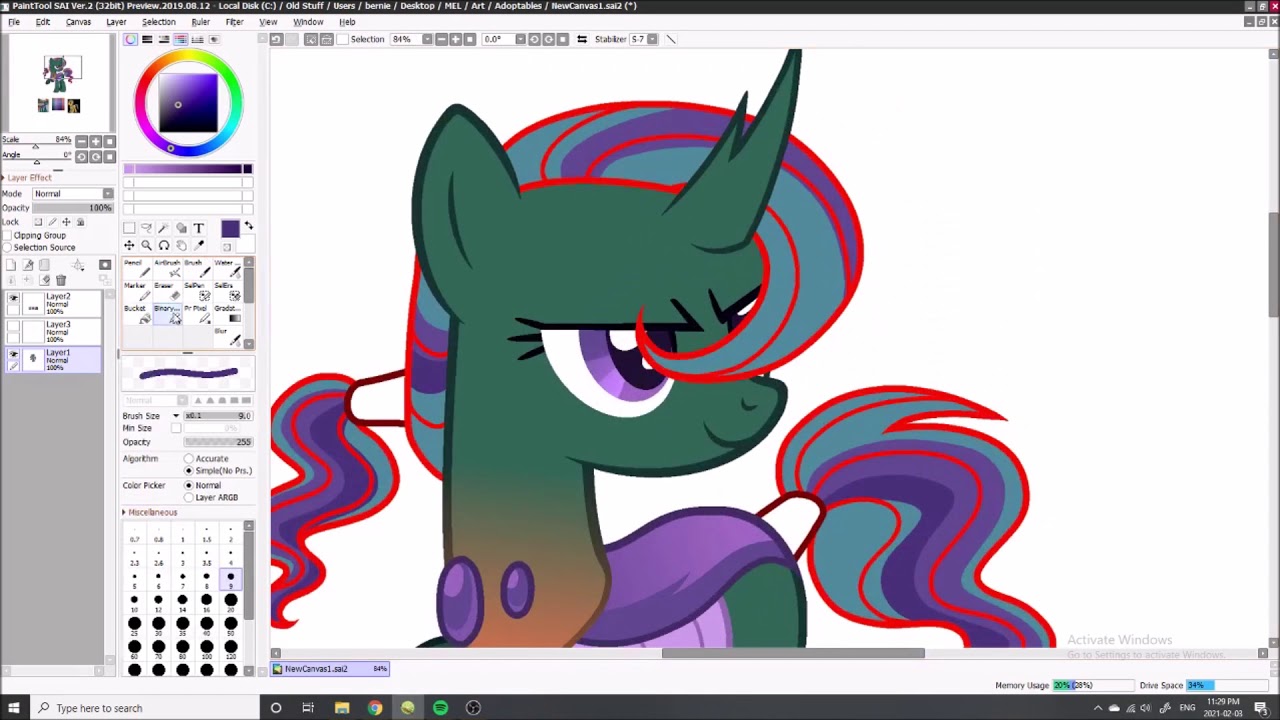Select the Magic Wand tool
This screenshot has height=720, width=1280.
pyautogui.click(x=163, y=228)
